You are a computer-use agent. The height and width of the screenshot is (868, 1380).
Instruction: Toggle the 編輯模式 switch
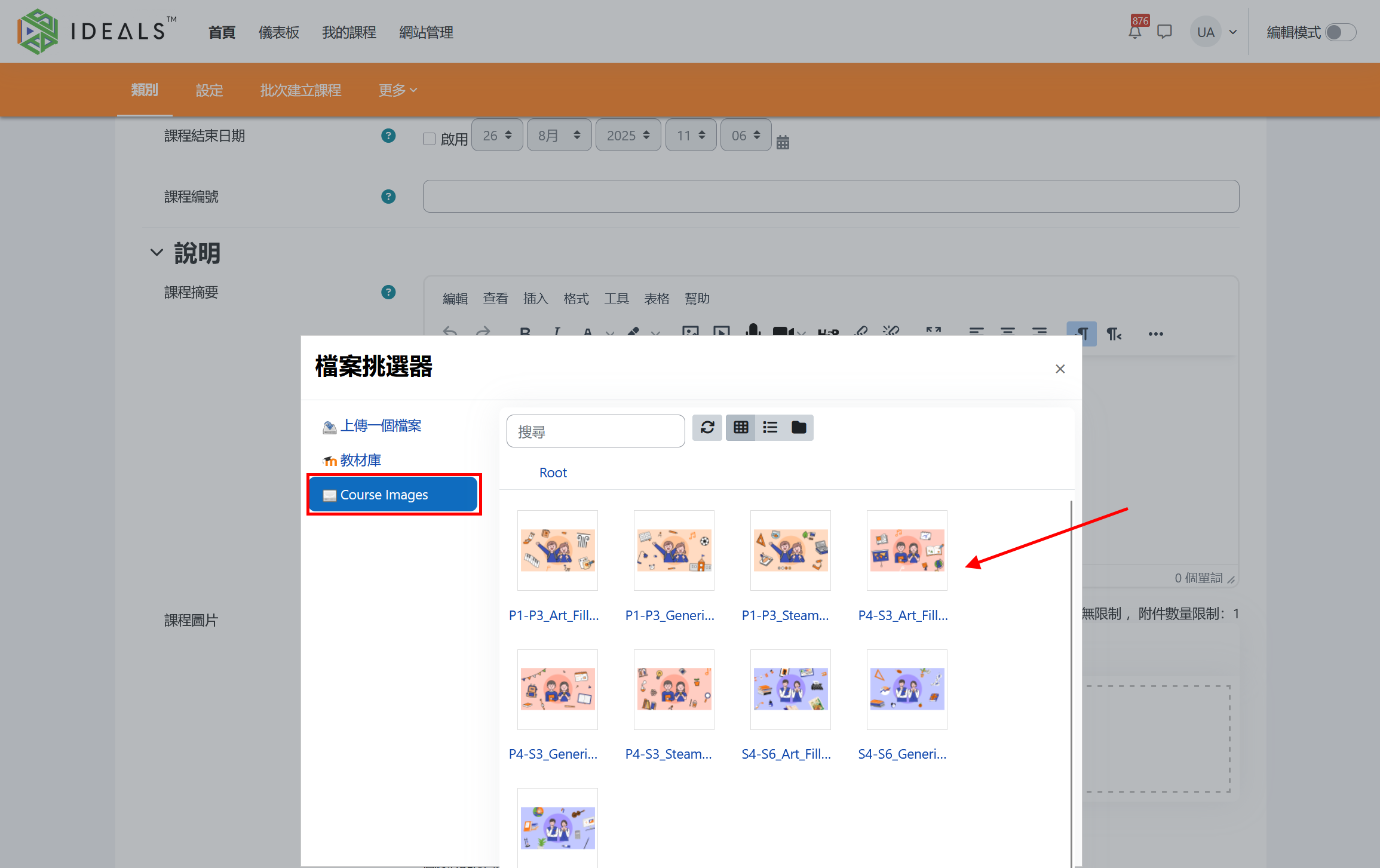1340,32
